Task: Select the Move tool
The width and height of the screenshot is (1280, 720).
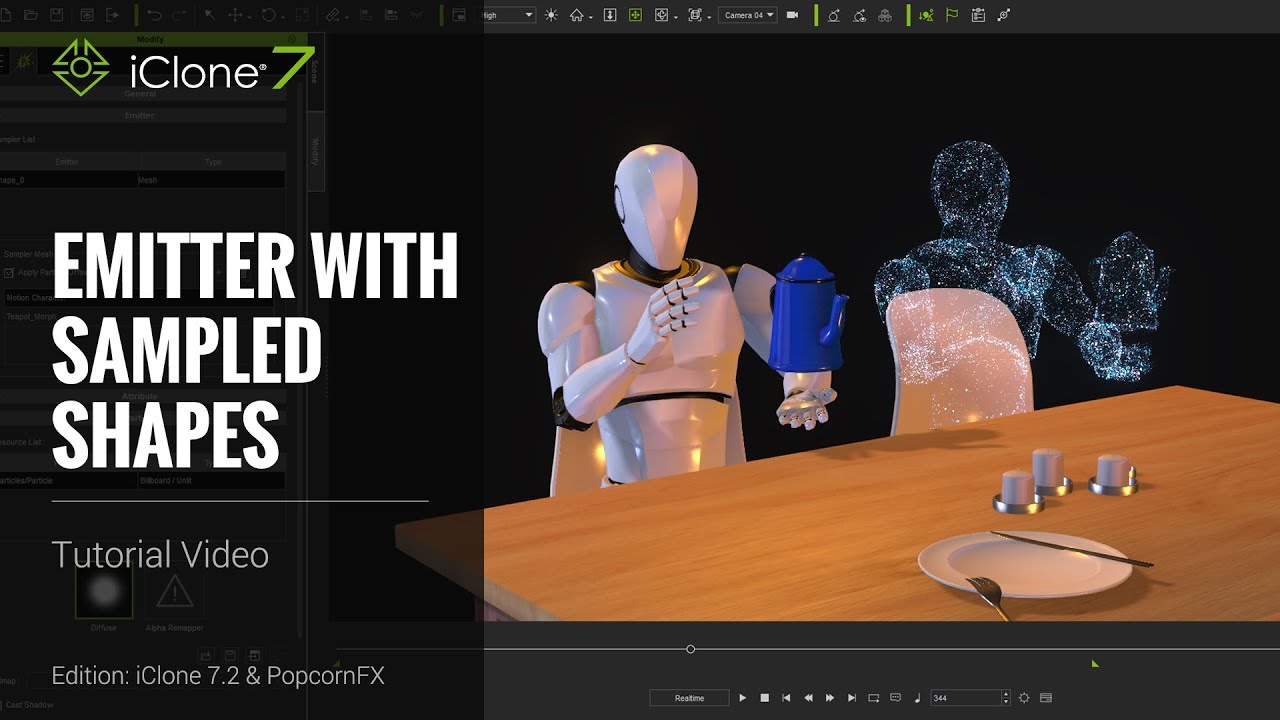Action: (235, 15)
